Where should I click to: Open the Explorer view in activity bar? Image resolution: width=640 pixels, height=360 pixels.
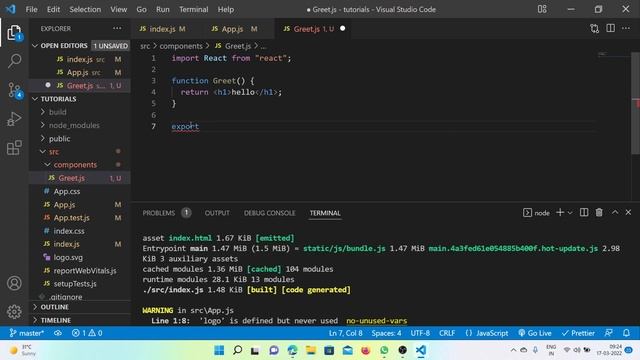pos(14,33)
